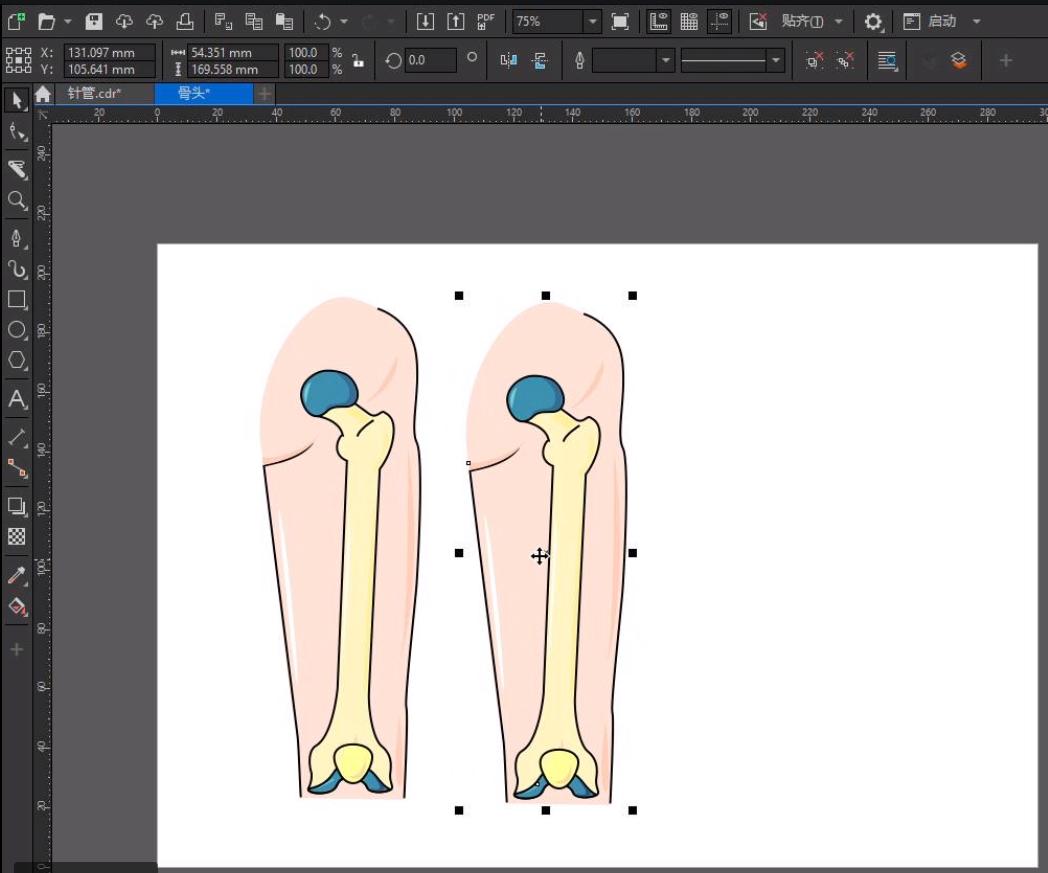Open options gear settings
Image resolution: width=1048 pixels, height=873 pixels.
click(873, 22)
